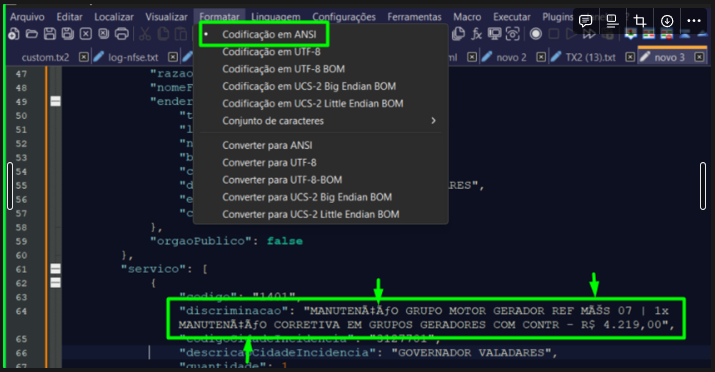Click the New file toolbar icon
The width and height of the screenshot is (715, 372).
point(14,34)
